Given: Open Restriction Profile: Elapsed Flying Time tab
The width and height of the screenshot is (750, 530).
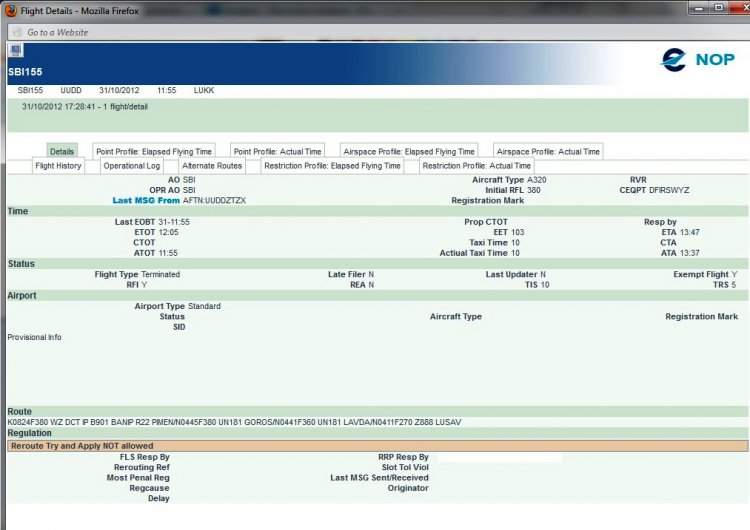Looking at the screenshot, I should tap(332, 166).
